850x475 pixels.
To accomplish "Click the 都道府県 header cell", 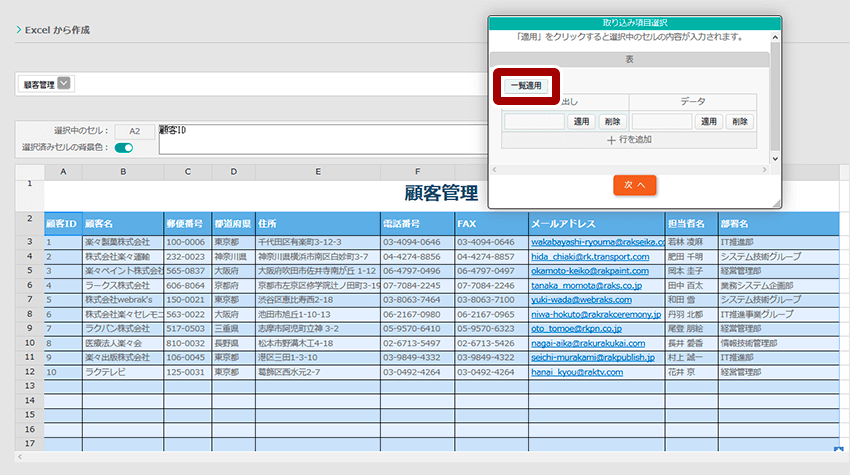I will (x=234, y=223).
